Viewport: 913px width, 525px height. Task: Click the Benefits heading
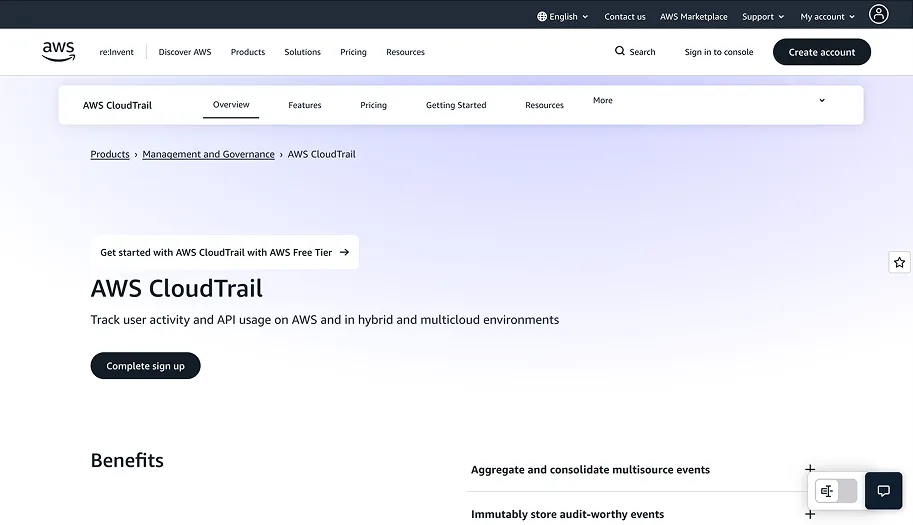tap(127, 460)
